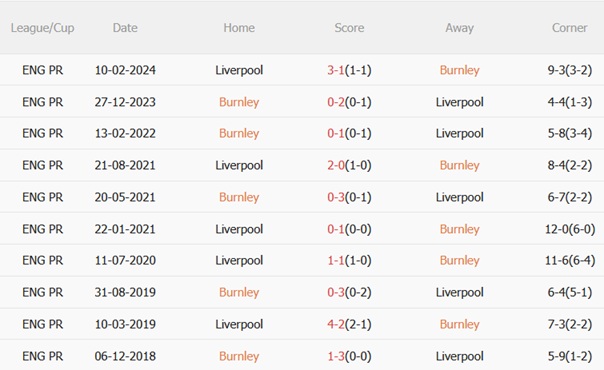
Task: Open Burnley link in 10-02-2024 match row
Action: [460, 70]
